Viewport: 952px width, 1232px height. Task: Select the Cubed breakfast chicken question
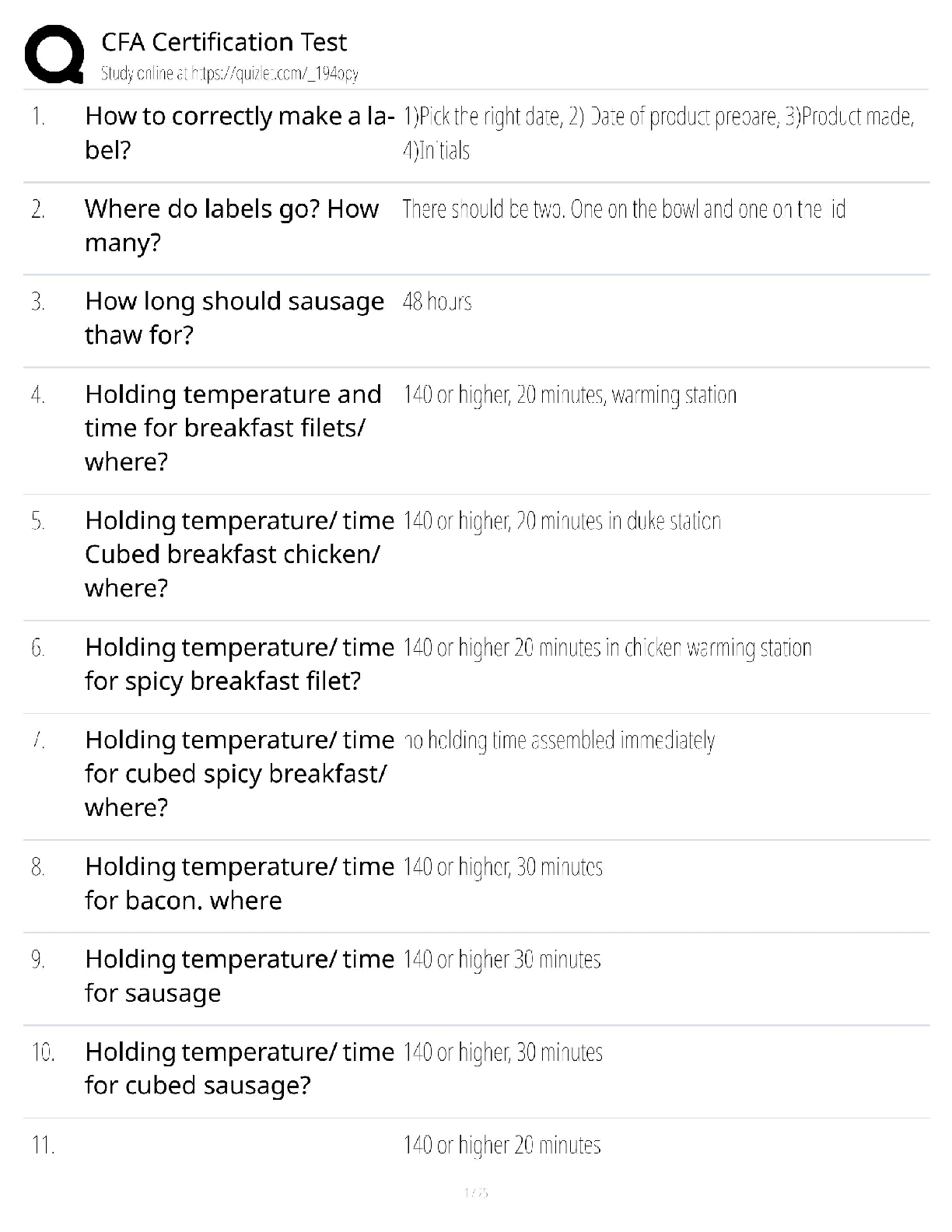[x=240, y=553]
